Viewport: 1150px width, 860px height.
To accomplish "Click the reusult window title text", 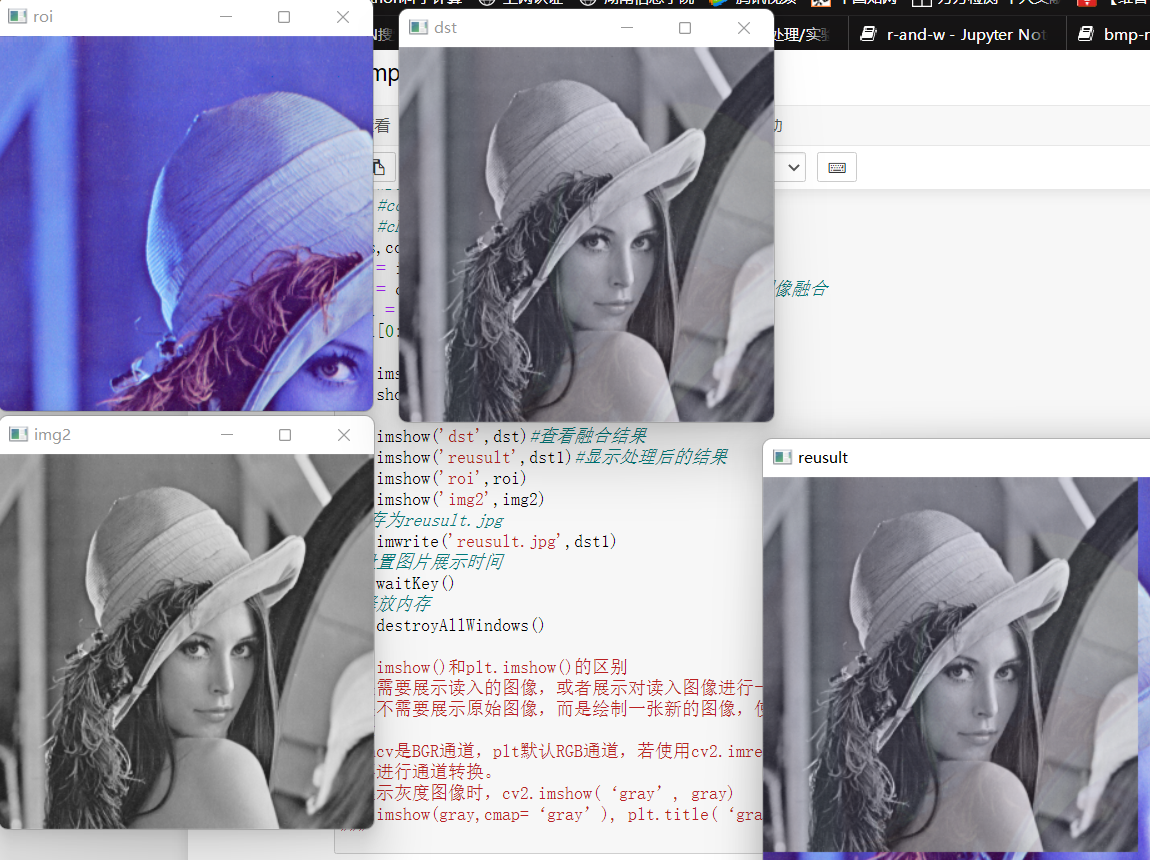I will pos(823,457).
